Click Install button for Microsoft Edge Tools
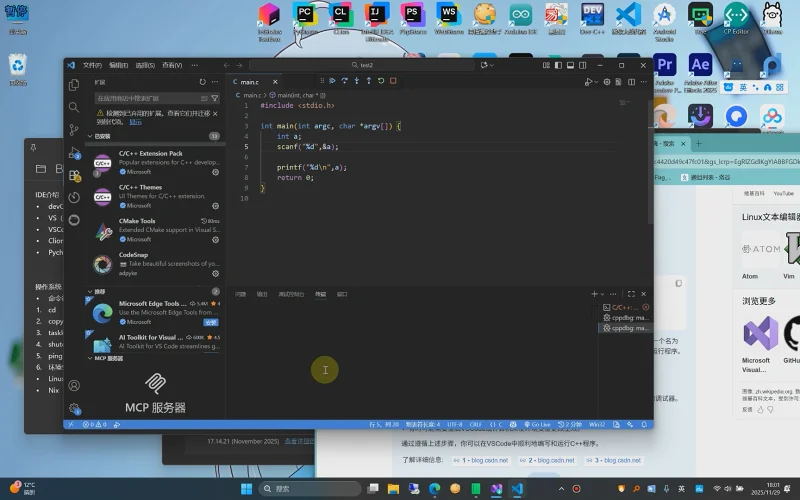The width and height of the screenshot is (800, 500). 211,322
